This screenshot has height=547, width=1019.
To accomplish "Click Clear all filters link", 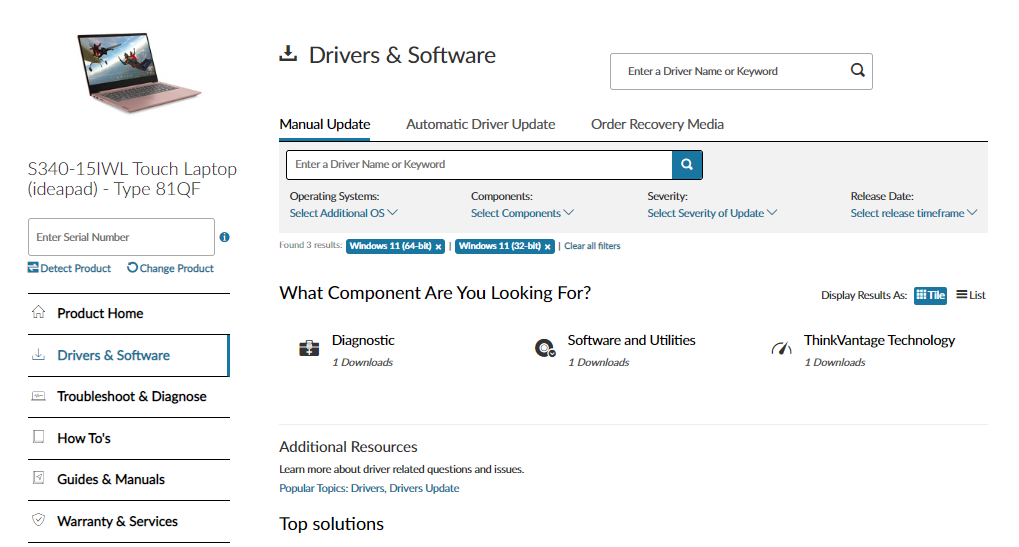I will (592, 246).
